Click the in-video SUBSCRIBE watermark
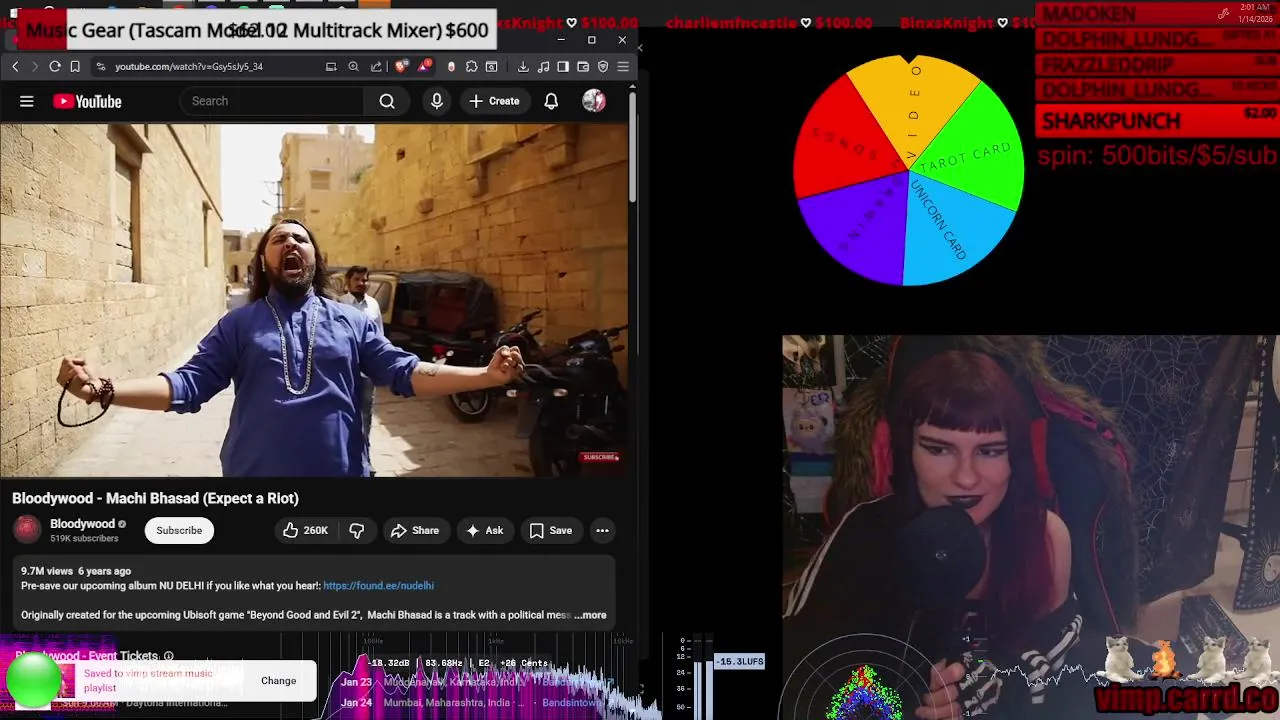Image resolution: width=1280 pixels, height=720 pixels. coord(601,457)
